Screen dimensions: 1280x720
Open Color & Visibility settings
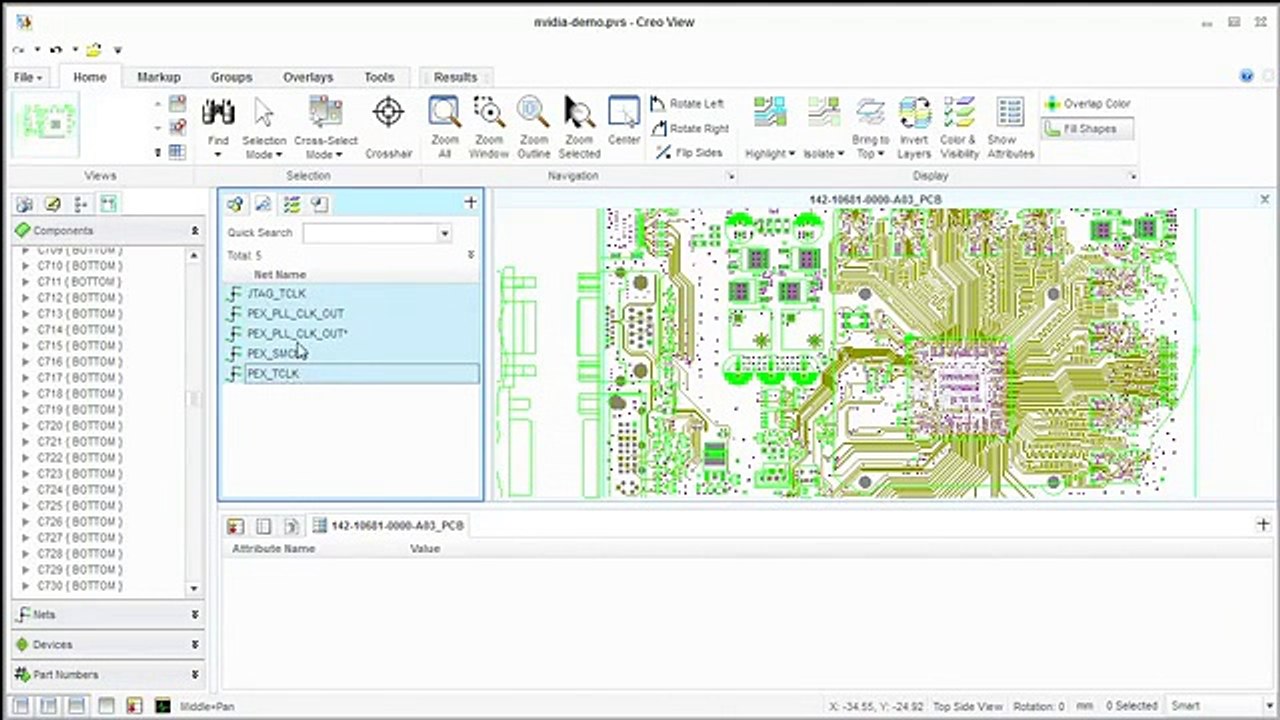coord(959,113)
